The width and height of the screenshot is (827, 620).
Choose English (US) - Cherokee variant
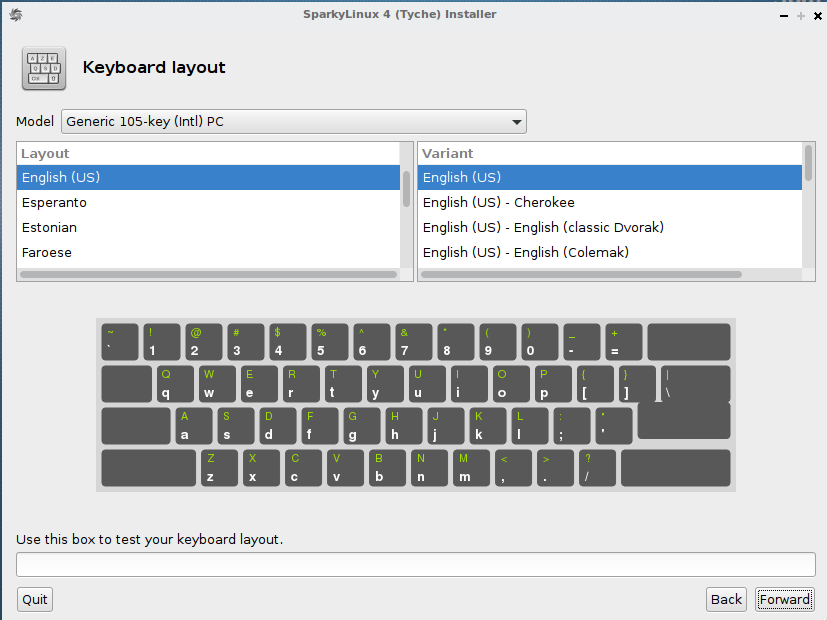tap(610, 202)
